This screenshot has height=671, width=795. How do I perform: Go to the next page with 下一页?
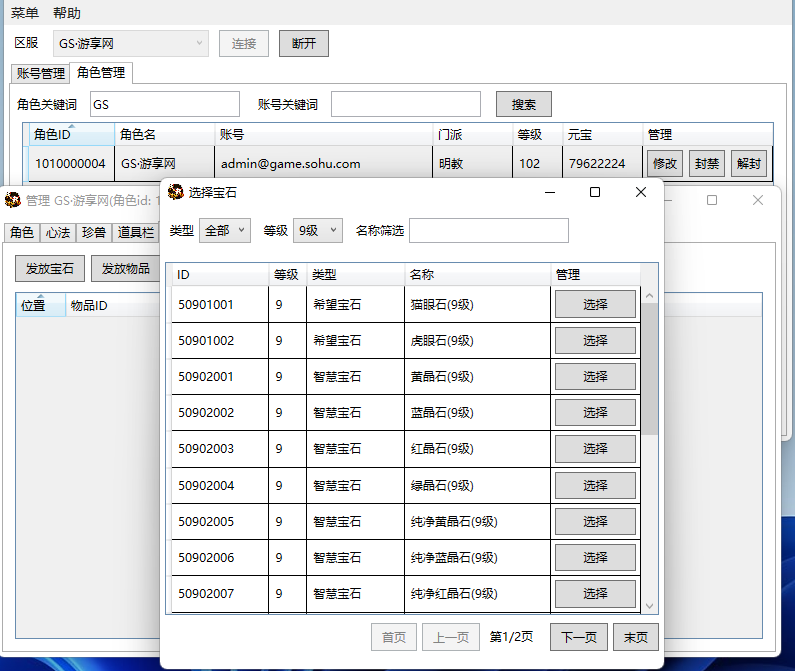click(x=579, y=637)
